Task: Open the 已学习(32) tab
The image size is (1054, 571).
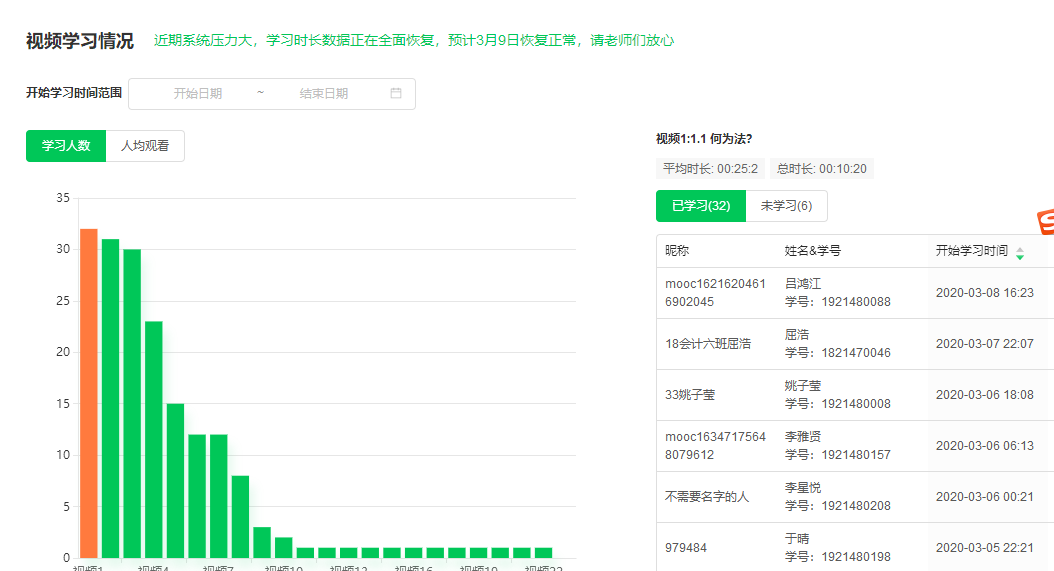Action: pos(701,206)
